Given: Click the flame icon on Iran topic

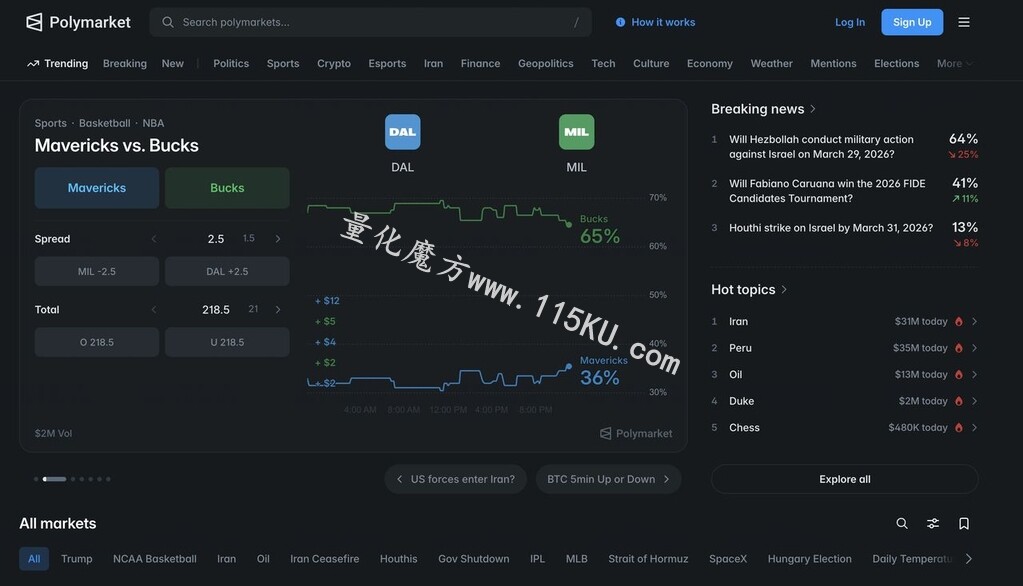Looking at the screenshot, I should [x=958, y=322].
